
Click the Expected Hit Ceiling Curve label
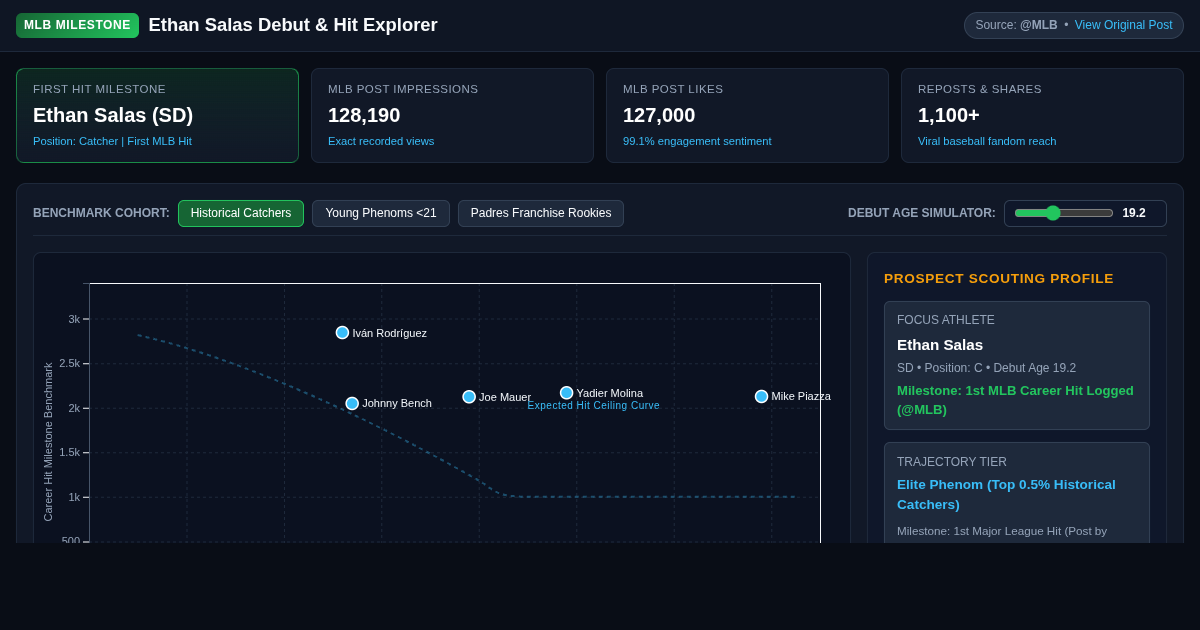pos(594,406)
